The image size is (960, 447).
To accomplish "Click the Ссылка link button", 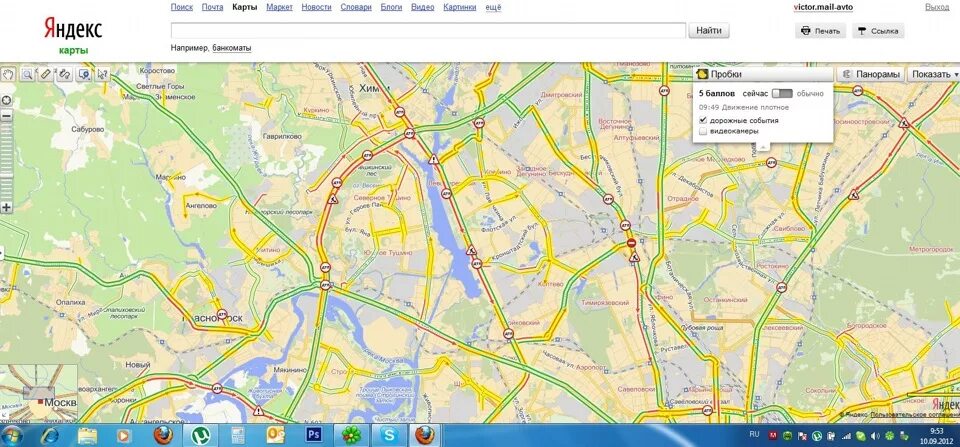I will pos(878,31).
